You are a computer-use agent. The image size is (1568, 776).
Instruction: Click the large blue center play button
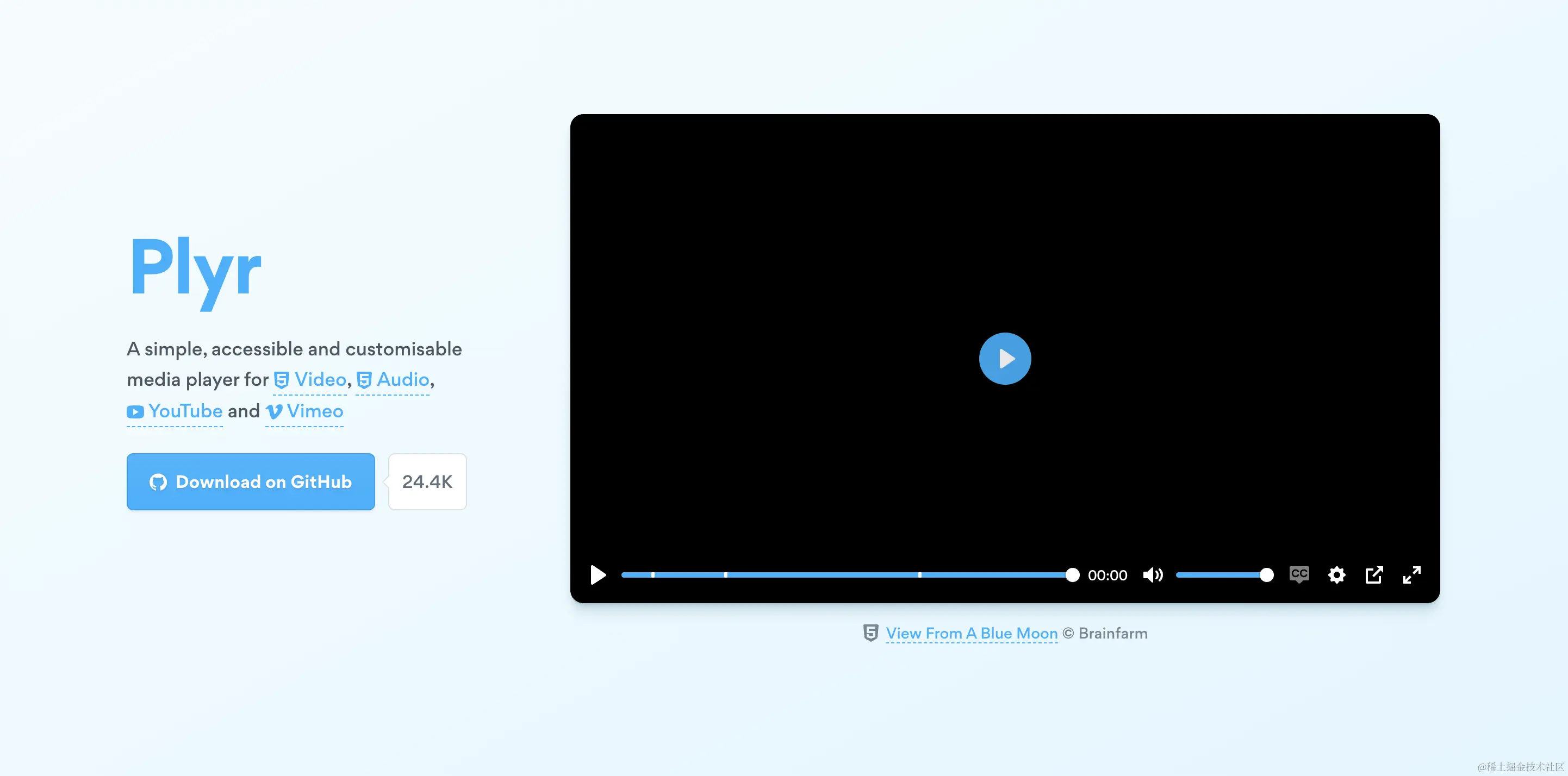1004,359
